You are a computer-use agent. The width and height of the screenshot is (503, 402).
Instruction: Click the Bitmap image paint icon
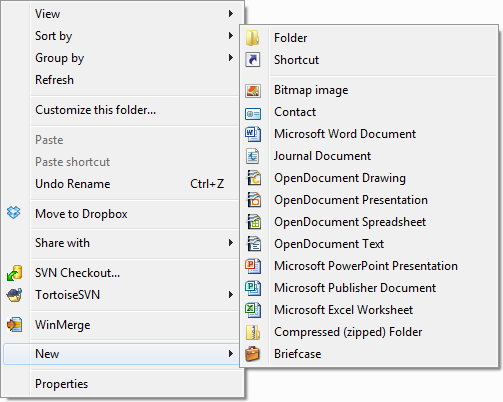253,90
